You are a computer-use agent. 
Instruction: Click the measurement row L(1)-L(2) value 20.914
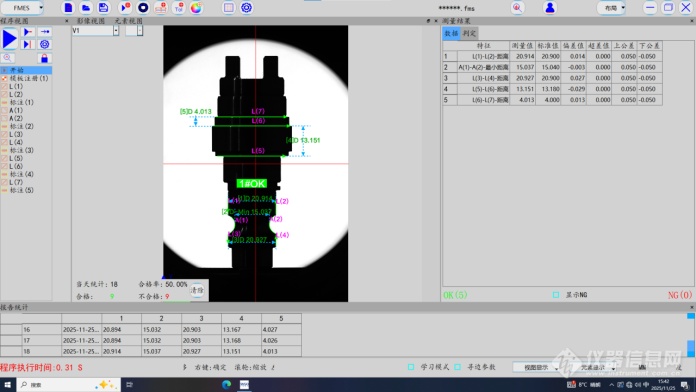click(x=522, y=56)
